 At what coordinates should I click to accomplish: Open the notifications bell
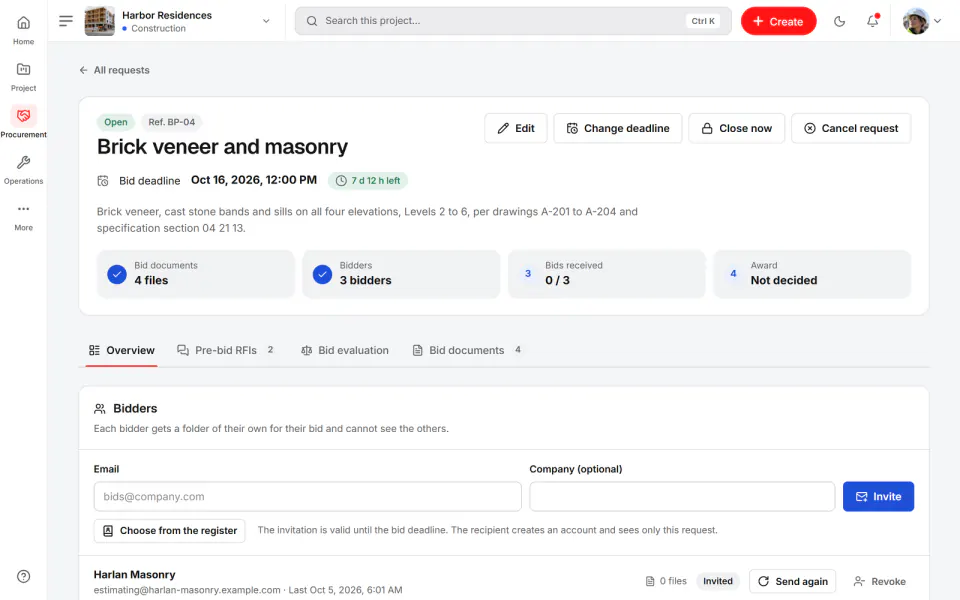pyautogui.click(x=872, y=21)
